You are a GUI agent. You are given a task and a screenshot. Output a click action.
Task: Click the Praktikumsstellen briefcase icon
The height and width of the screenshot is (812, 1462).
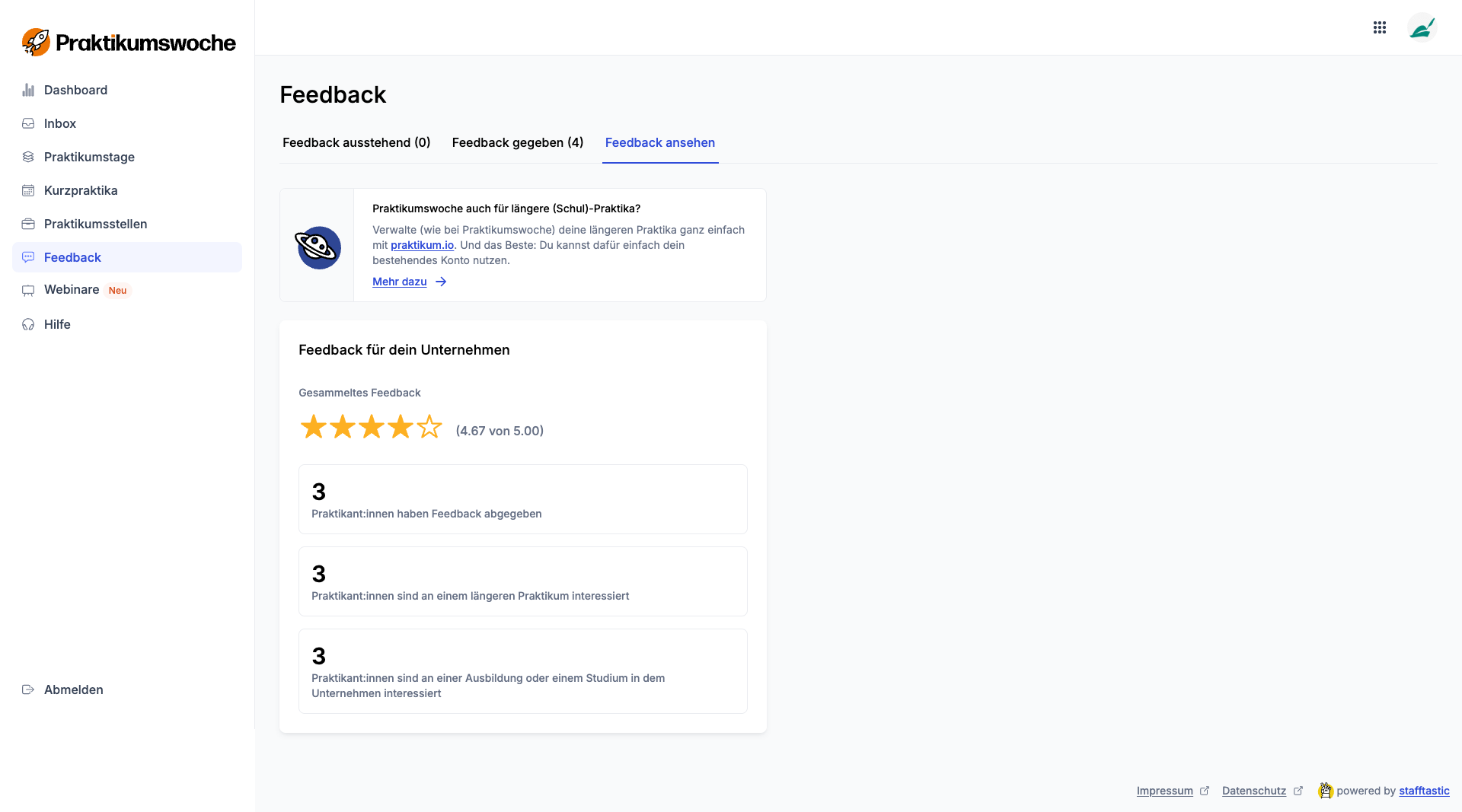(28, 224)
